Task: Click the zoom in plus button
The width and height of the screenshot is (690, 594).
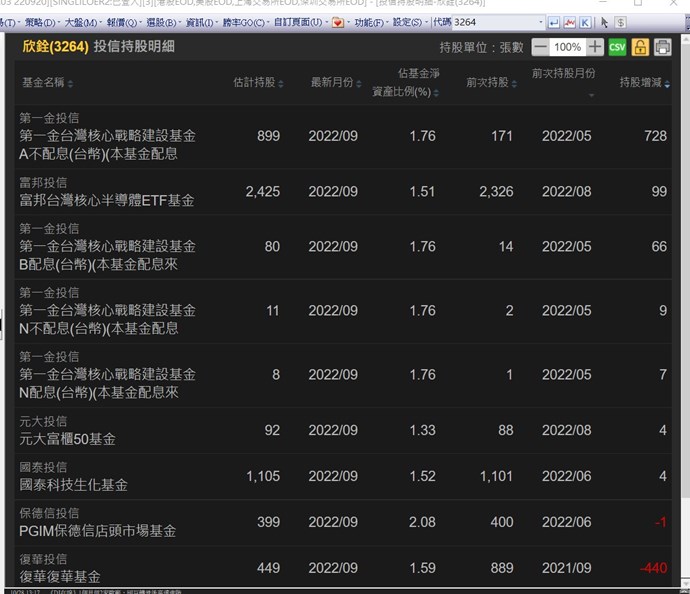Action: click(595, 47)
